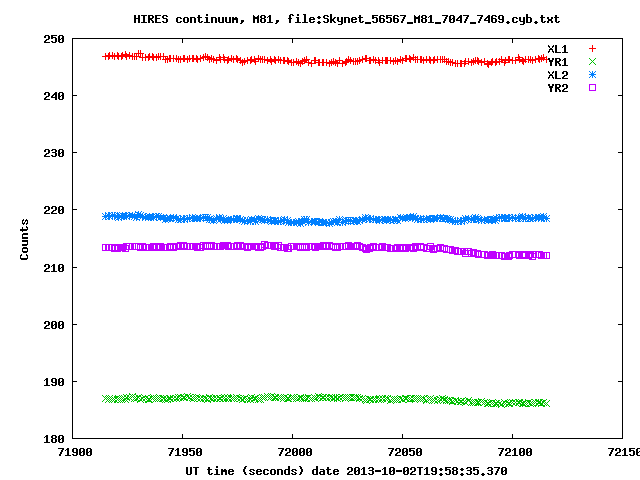Click the x-axis tick label 72050
Screen dimensions: 640x480
[404, 452]
